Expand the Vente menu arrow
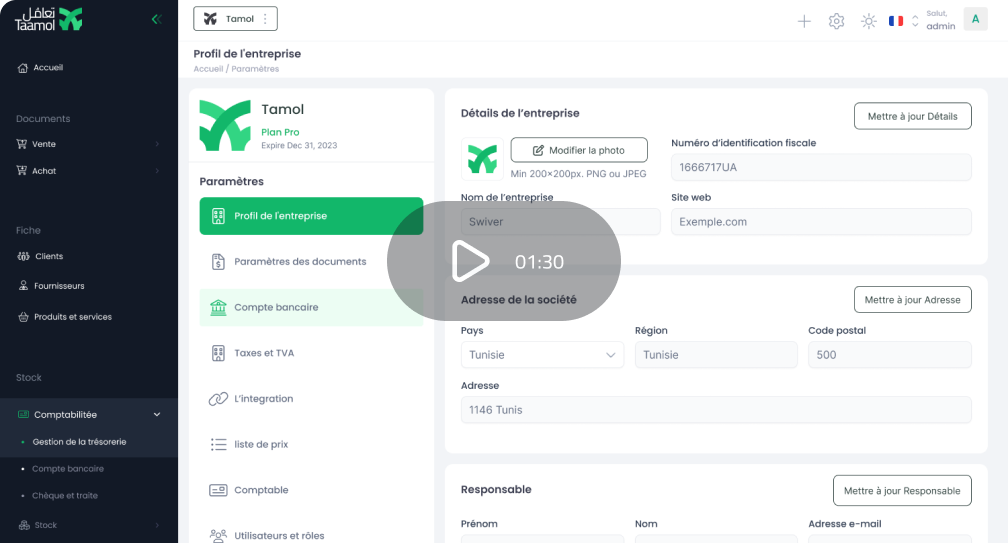This screenshot has width=1008, height=543. click(157, 144)
